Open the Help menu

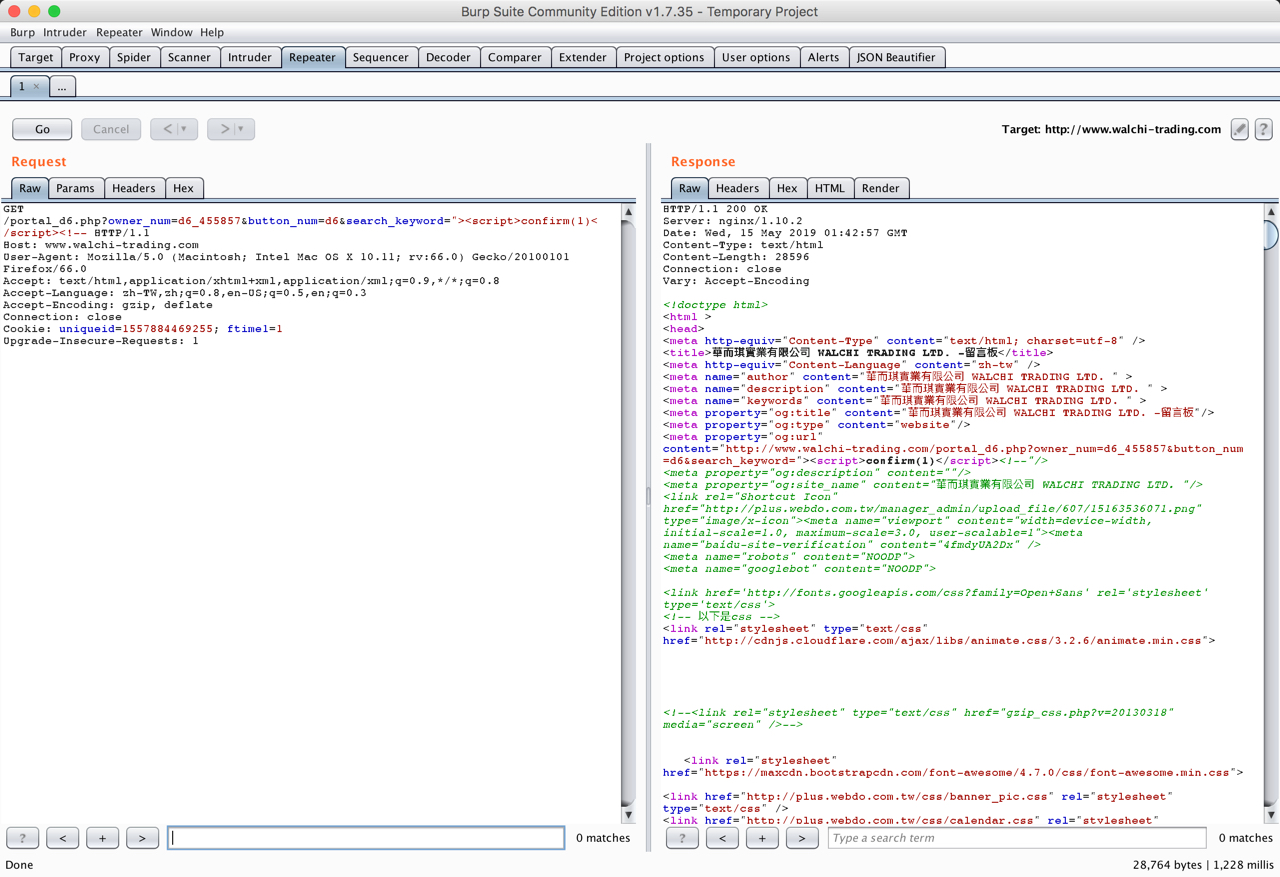pyautogui.click(x=212, y=32)
